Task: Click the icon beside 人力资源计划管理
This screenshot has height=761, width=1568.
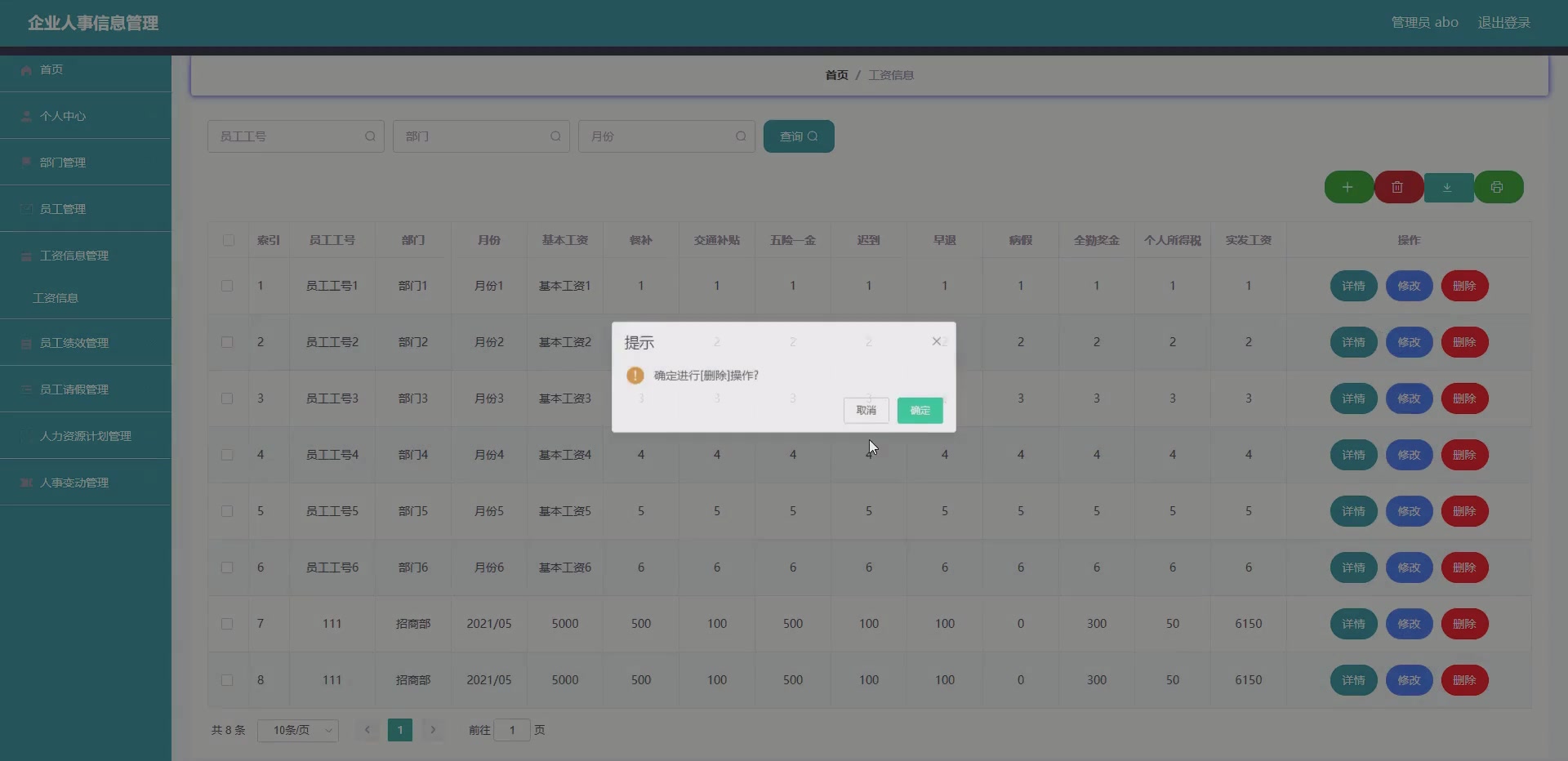Action: click(26, 436)
